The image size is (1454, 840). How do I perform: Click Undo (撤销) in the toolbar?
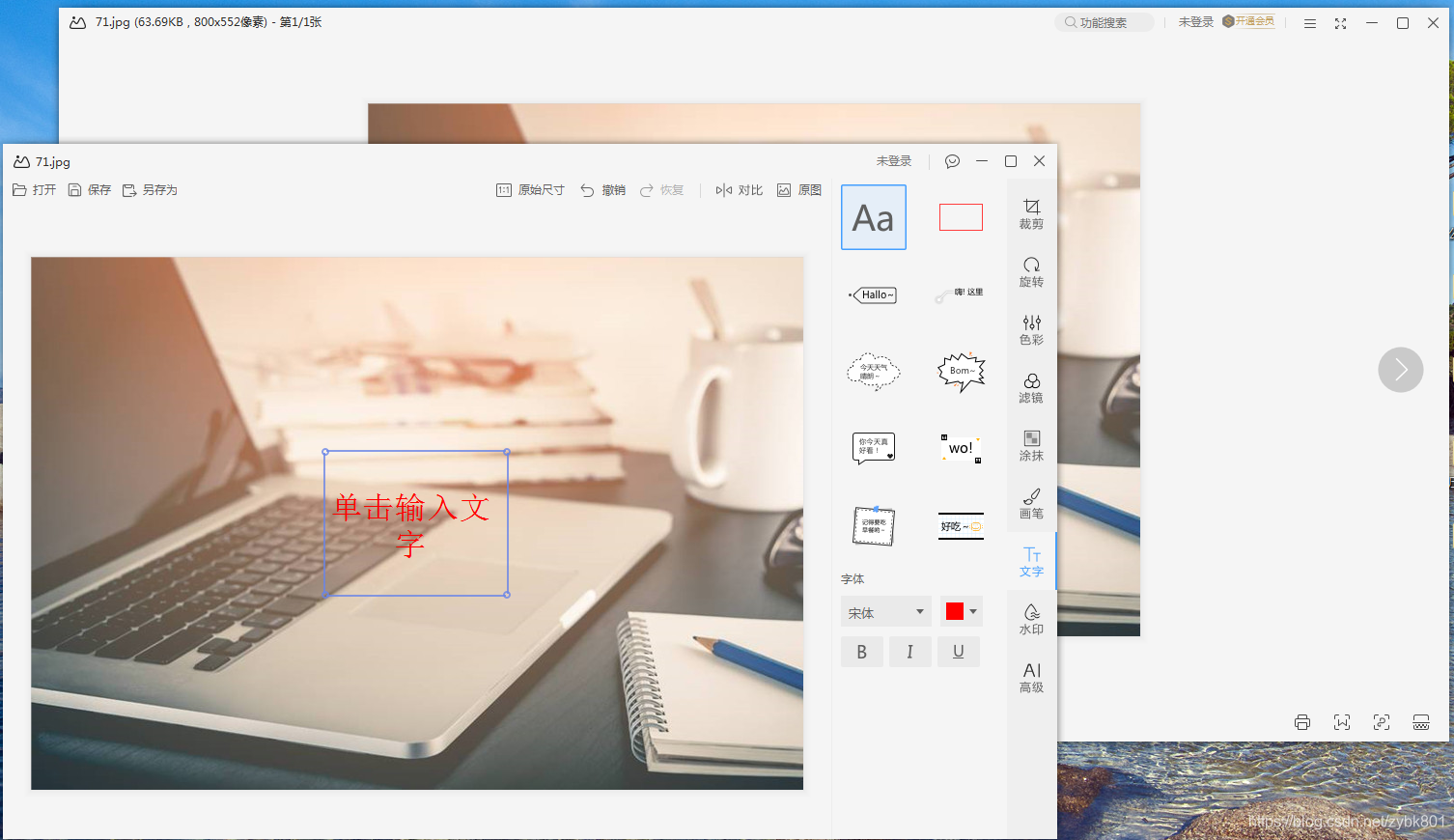pos(602,190)
